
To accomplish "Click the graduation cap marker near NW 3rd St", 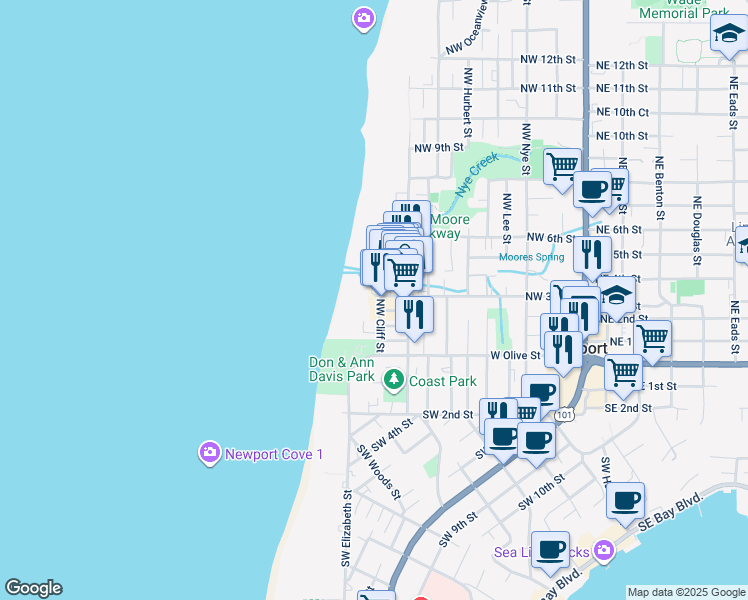I will (x=617, y=299).
